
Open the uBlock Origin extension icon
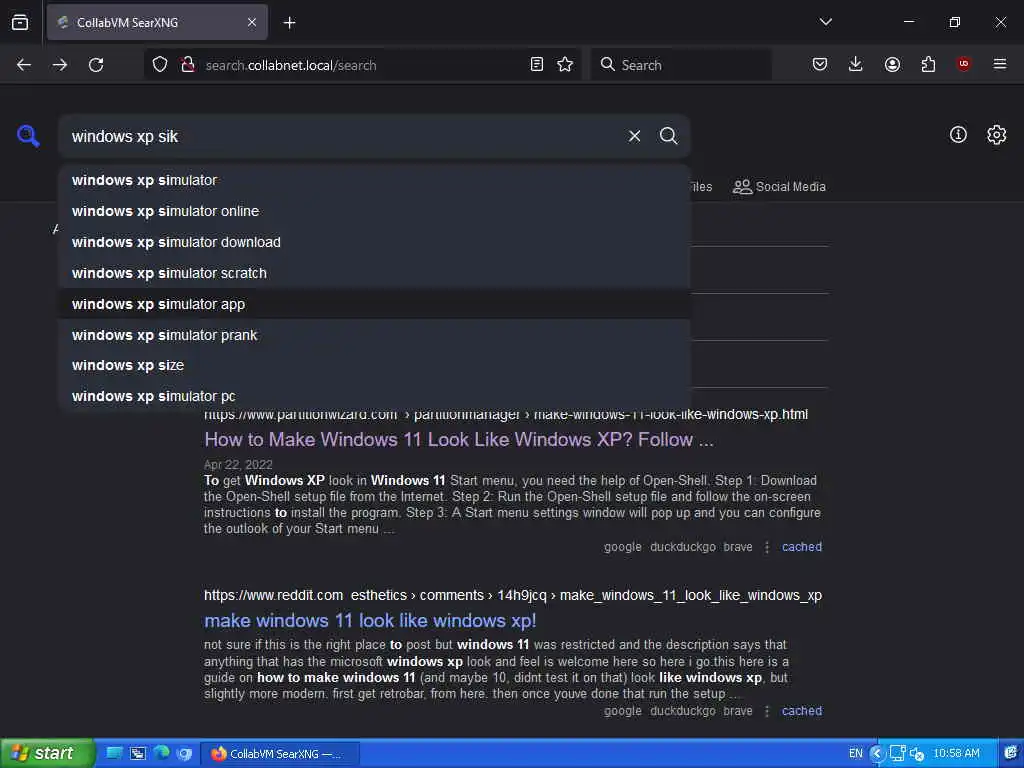tap(963, 64)
